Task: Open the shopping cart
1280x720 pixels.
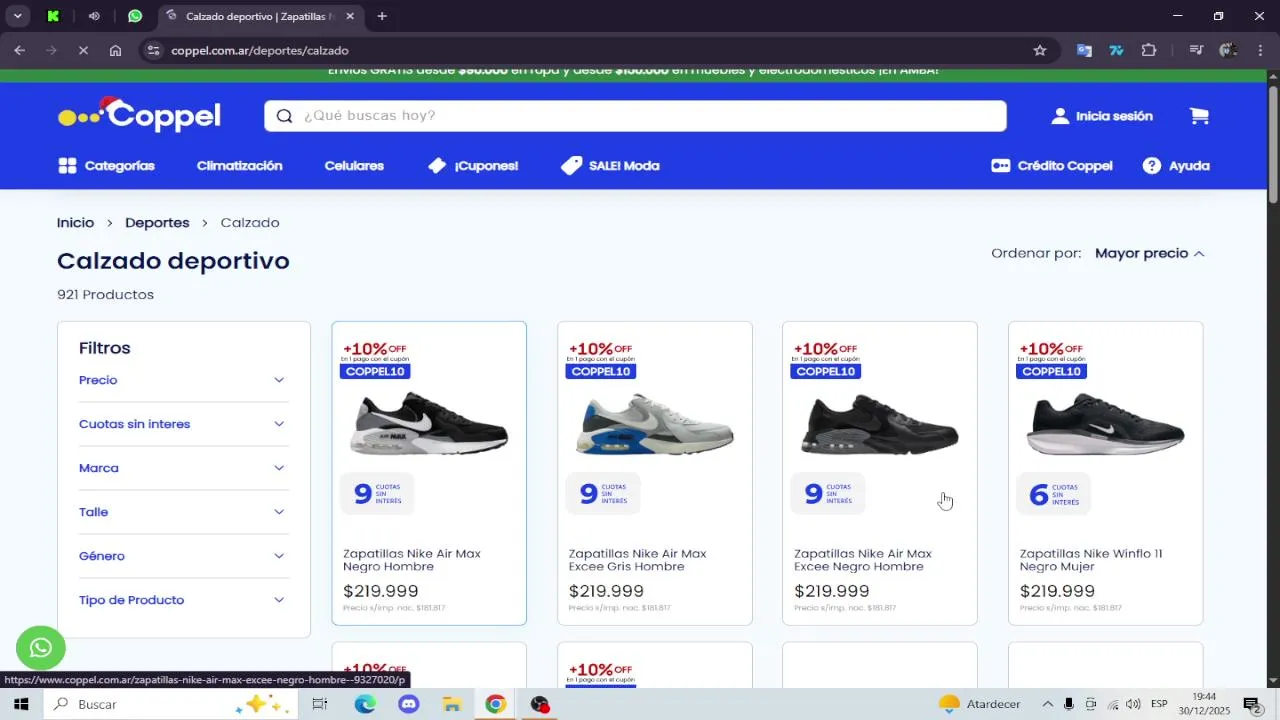Action: 1199,116
